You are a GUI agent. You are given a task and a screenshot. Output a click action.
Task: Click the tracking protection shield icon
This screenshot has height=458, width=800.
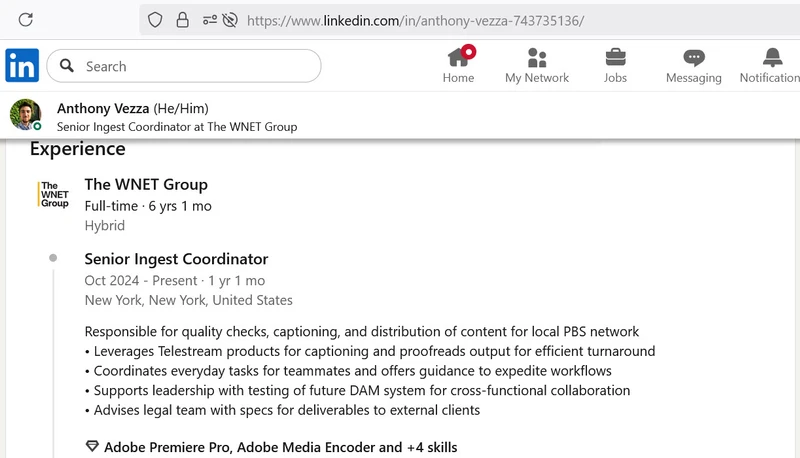(x=155, y=20)
